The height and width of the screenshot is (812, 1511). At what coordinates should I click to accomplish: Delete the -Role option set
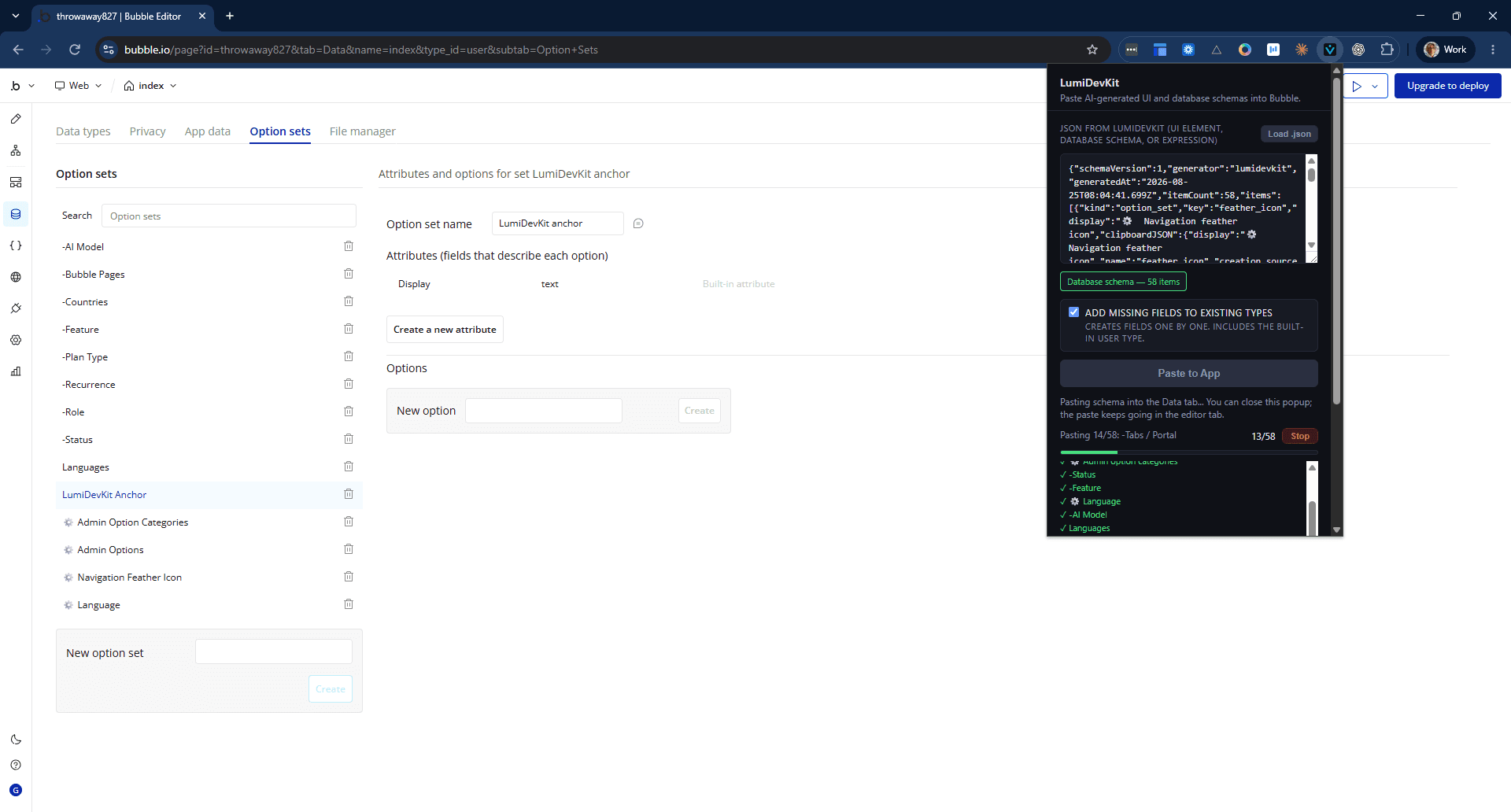pos(349,412)
